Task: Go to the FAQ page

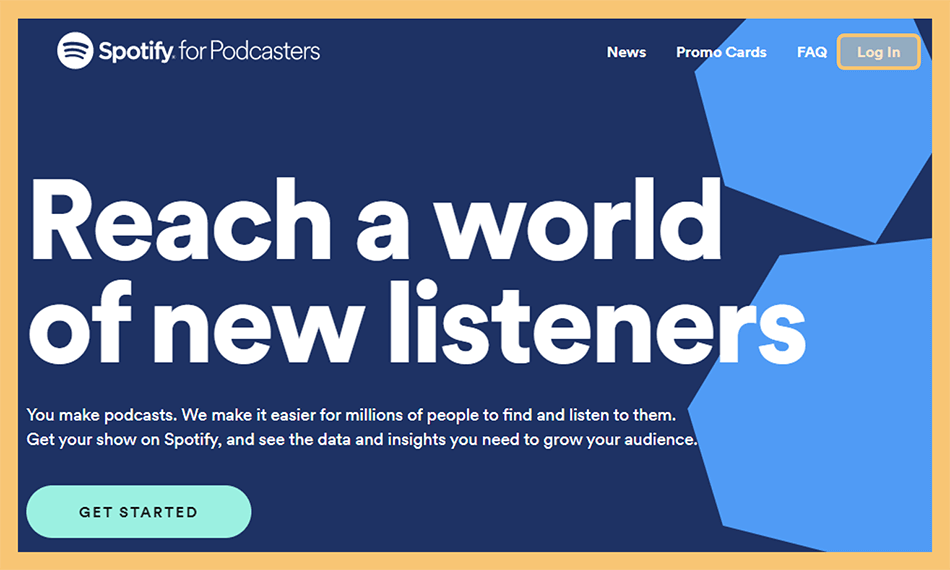Action: [812, 52]
